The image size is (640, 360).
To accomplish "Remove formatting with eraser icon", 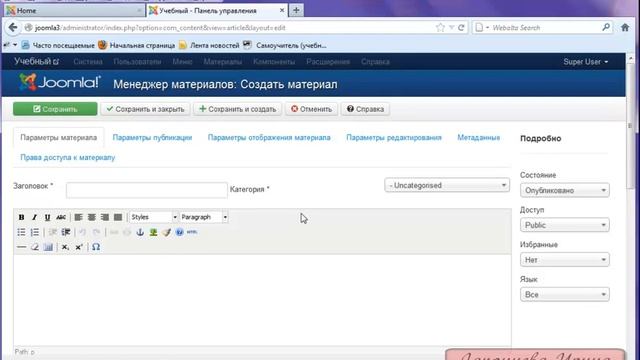I will [x=35, y=247].
